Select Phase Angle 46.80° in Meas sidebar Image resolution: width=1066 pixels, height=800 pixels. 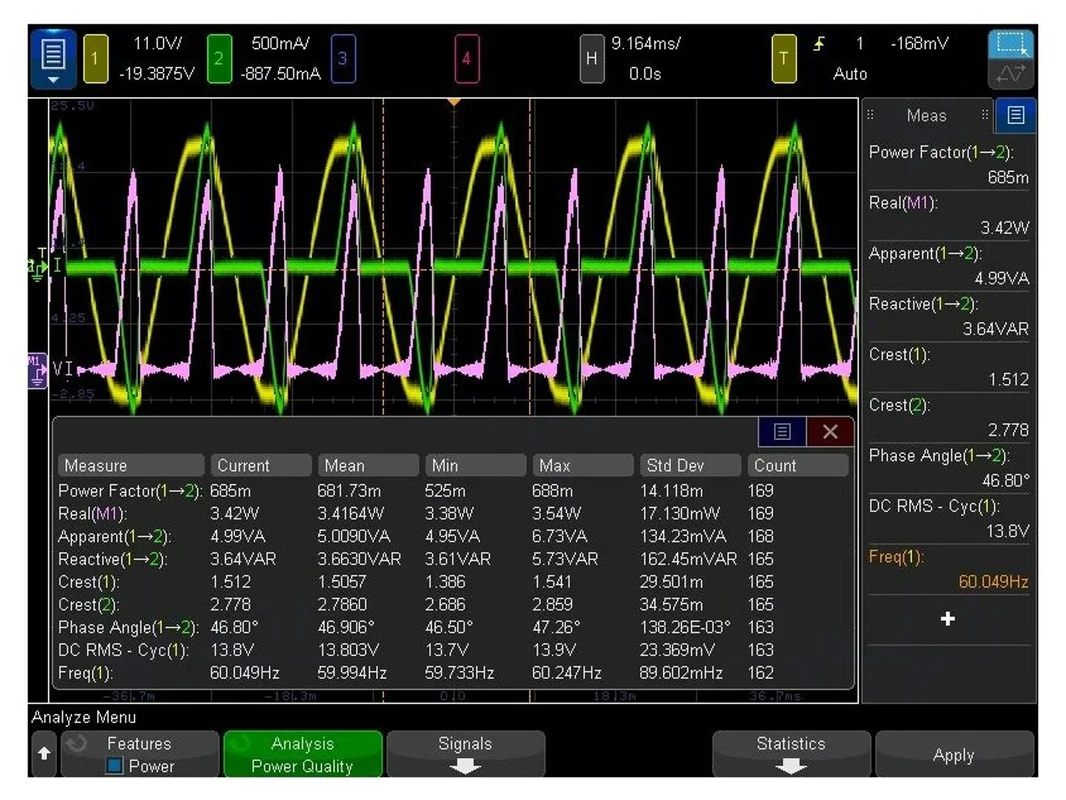click(x=949, y=468)
